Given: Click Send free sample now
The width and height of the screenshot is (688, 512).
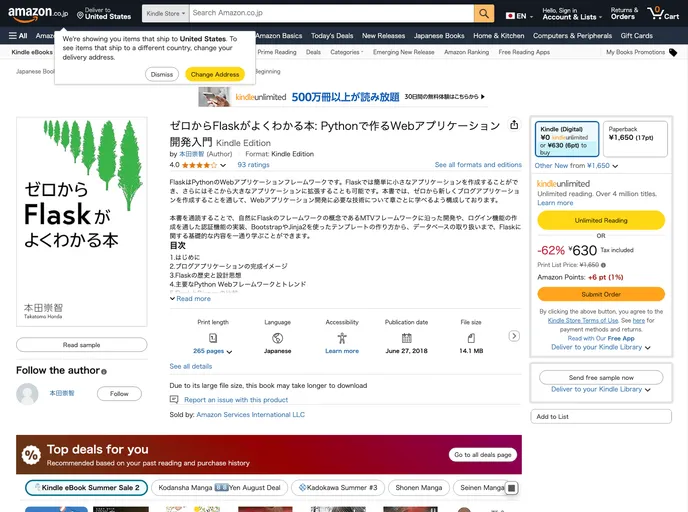Looking at the screenshot, I should tap(601, 377).
